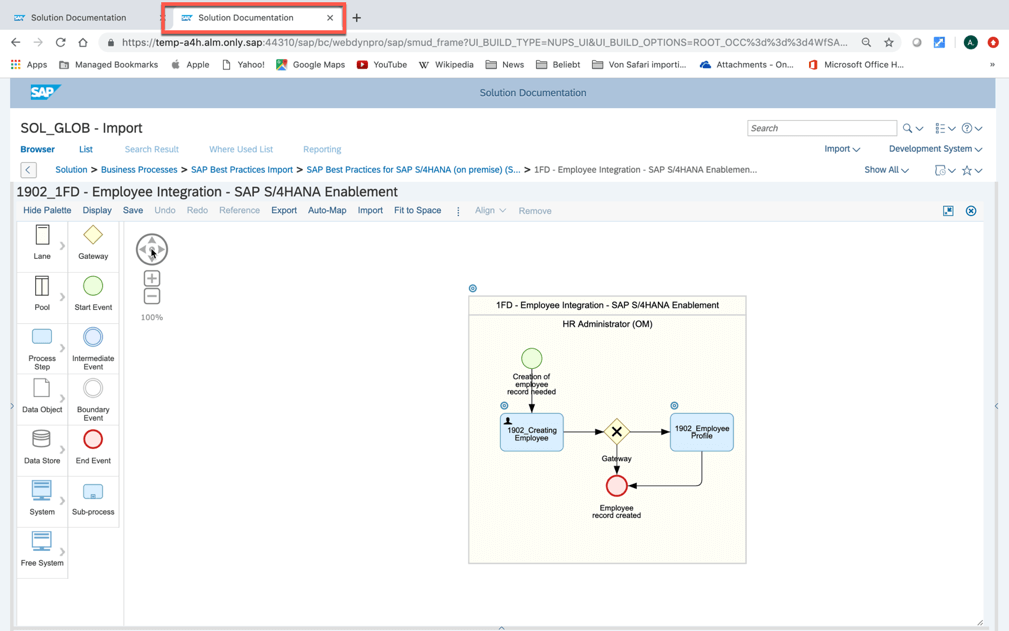Expand the Pool shape variants
This screenshot has height=631, width=1009.
[62, 297]
